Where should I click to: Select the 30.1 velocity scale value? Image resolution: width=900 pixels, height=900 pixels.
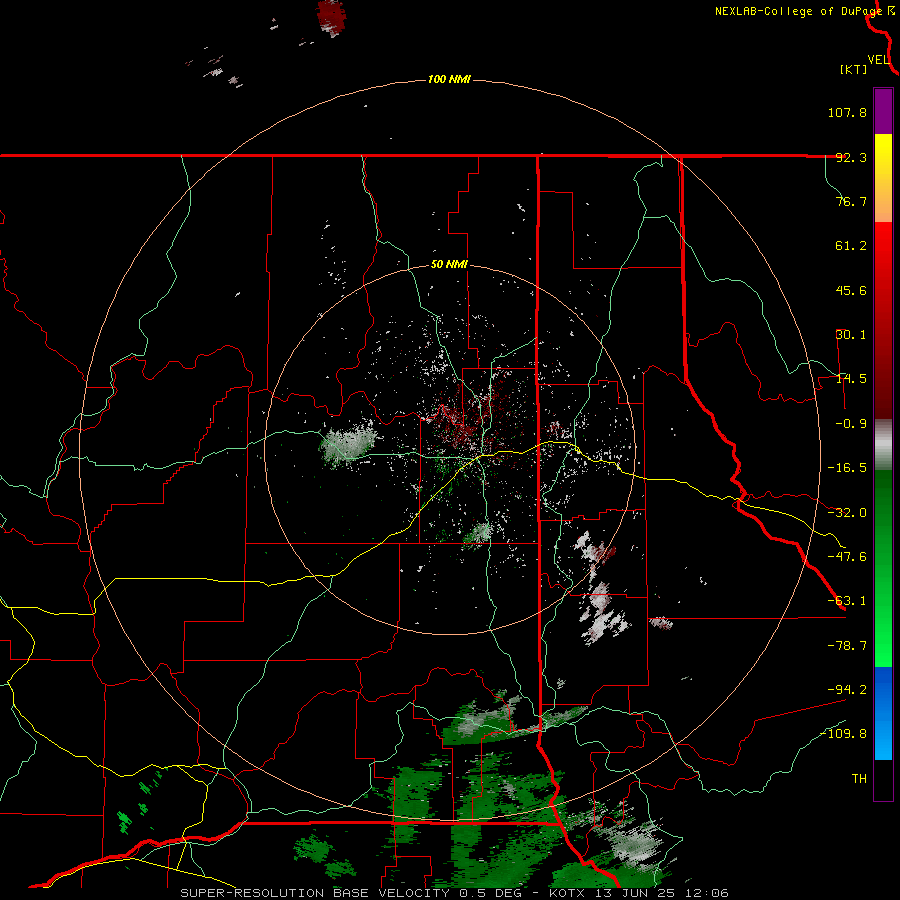851,335
